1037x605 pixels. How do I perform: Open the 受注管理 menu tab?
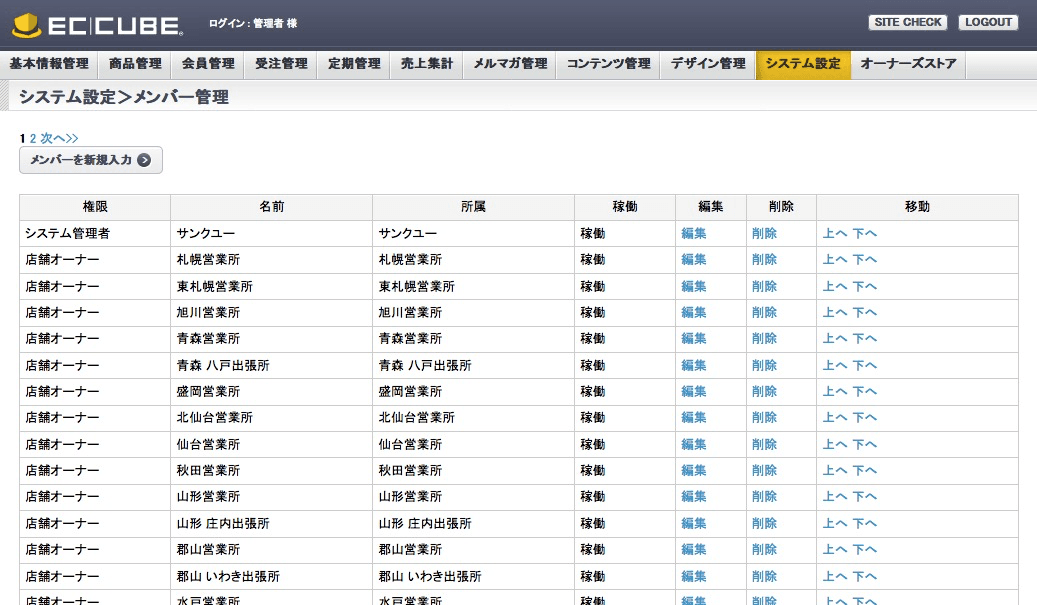pos(281,64)
